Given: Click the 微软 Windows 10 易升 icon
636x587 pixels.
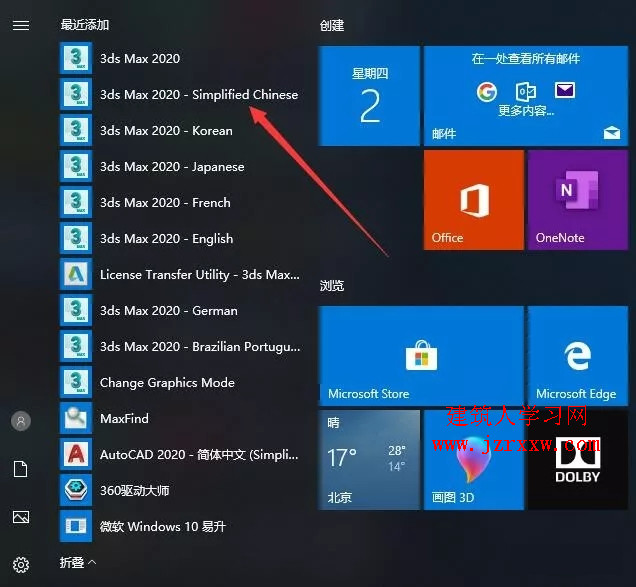Looking at the screenshot, I should point(76,526).
